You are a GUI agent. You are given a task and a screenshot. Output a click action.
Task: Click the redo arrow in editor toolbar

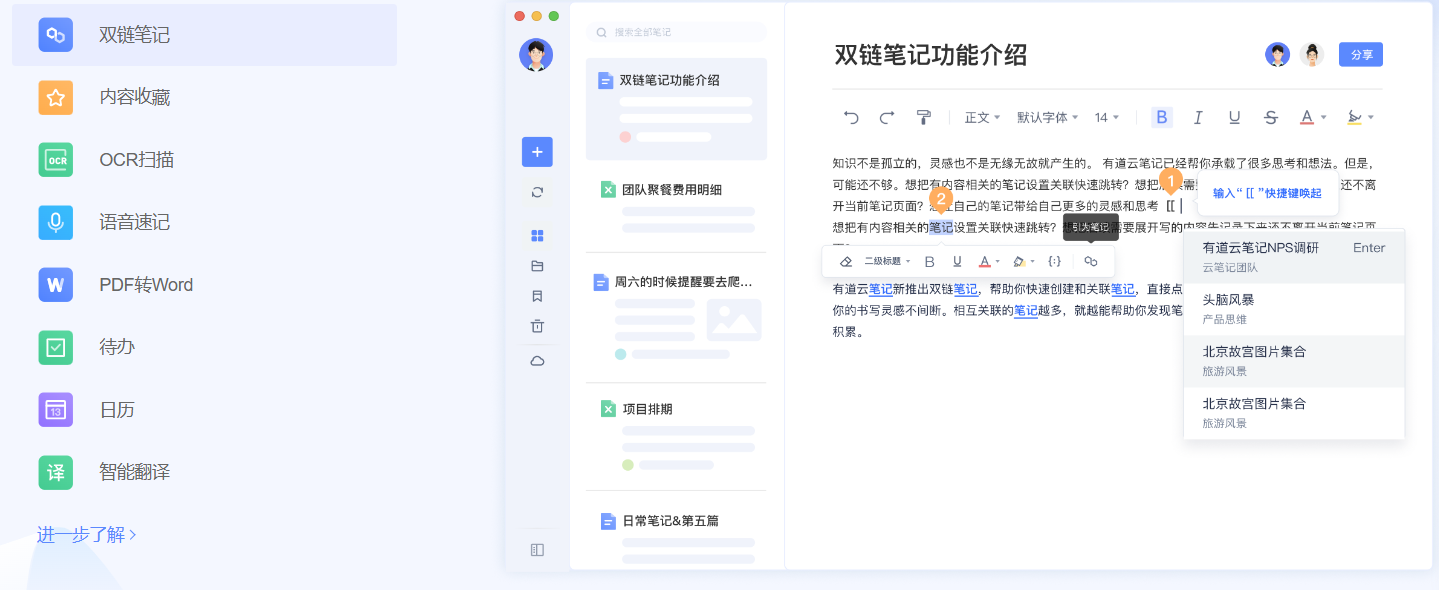click(887, 118)
